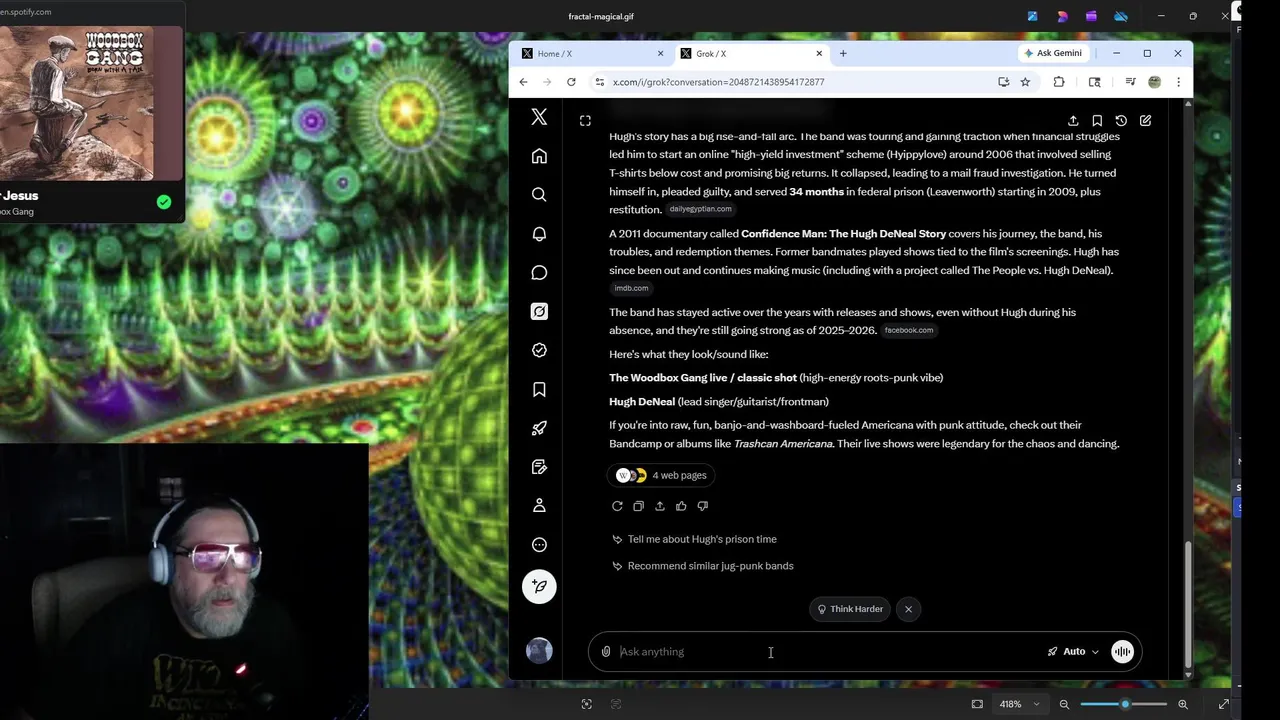Open the Auto model dropdown
The height and width of the screenshot is (720, 1280).
click(1073, 652)
